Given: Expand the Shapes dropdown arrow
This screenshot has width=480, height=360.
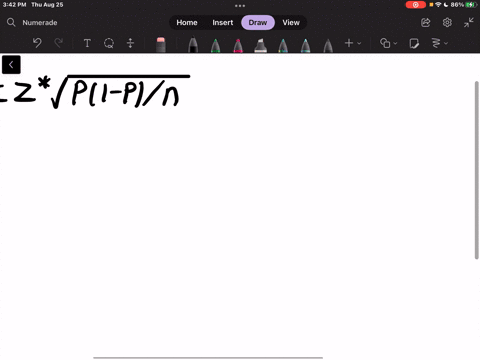Looking at the screenshot, I should [x=395, y=43].
